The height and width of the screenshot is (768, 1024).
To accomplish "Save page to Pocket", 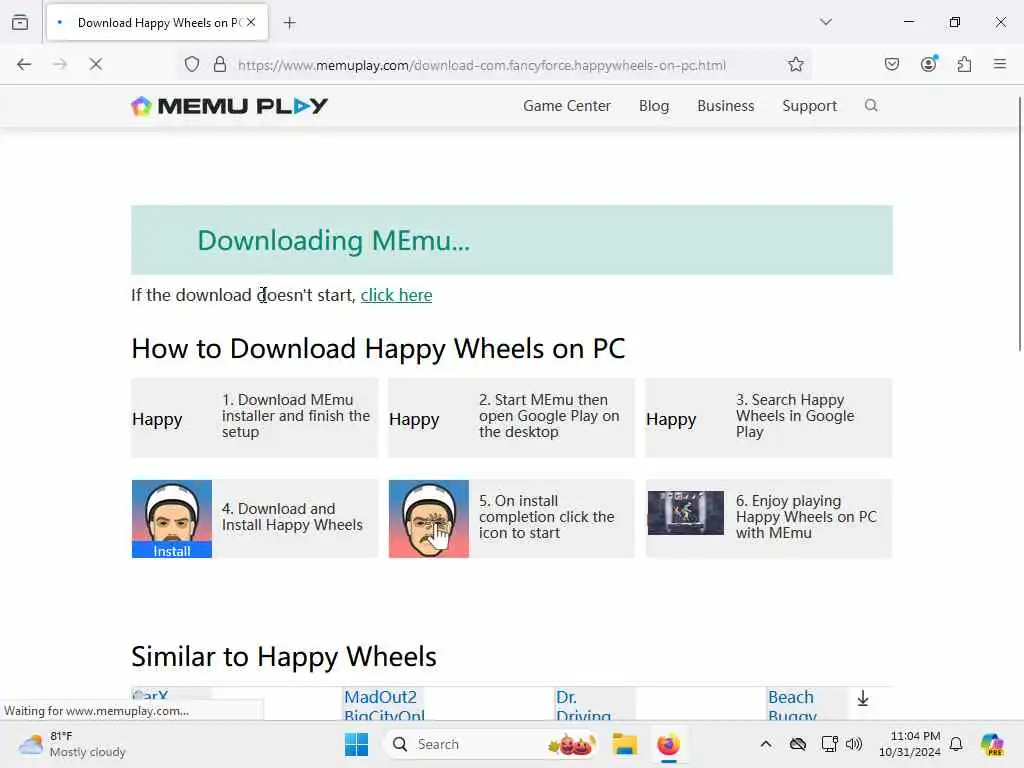I will point(891,64).
